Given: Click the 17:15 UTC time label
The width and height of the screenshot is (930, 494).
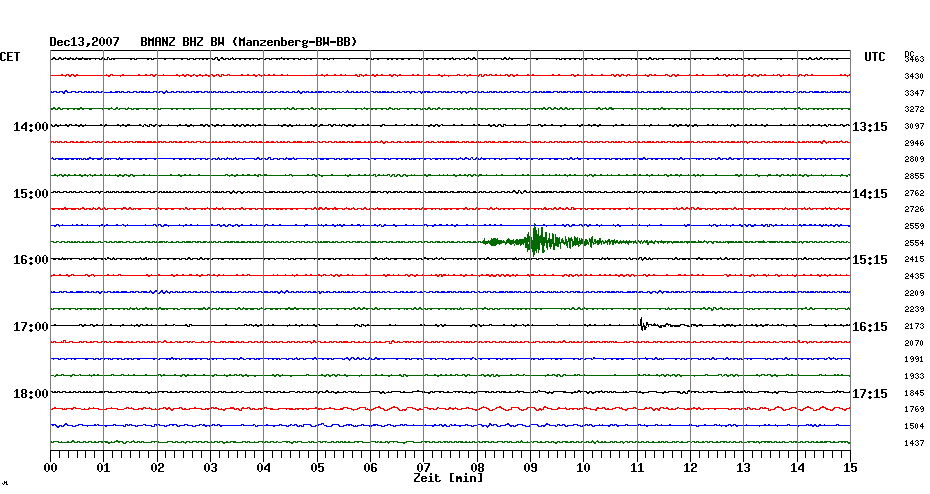Looking at the screenshot, I should [x=870, y=394].
